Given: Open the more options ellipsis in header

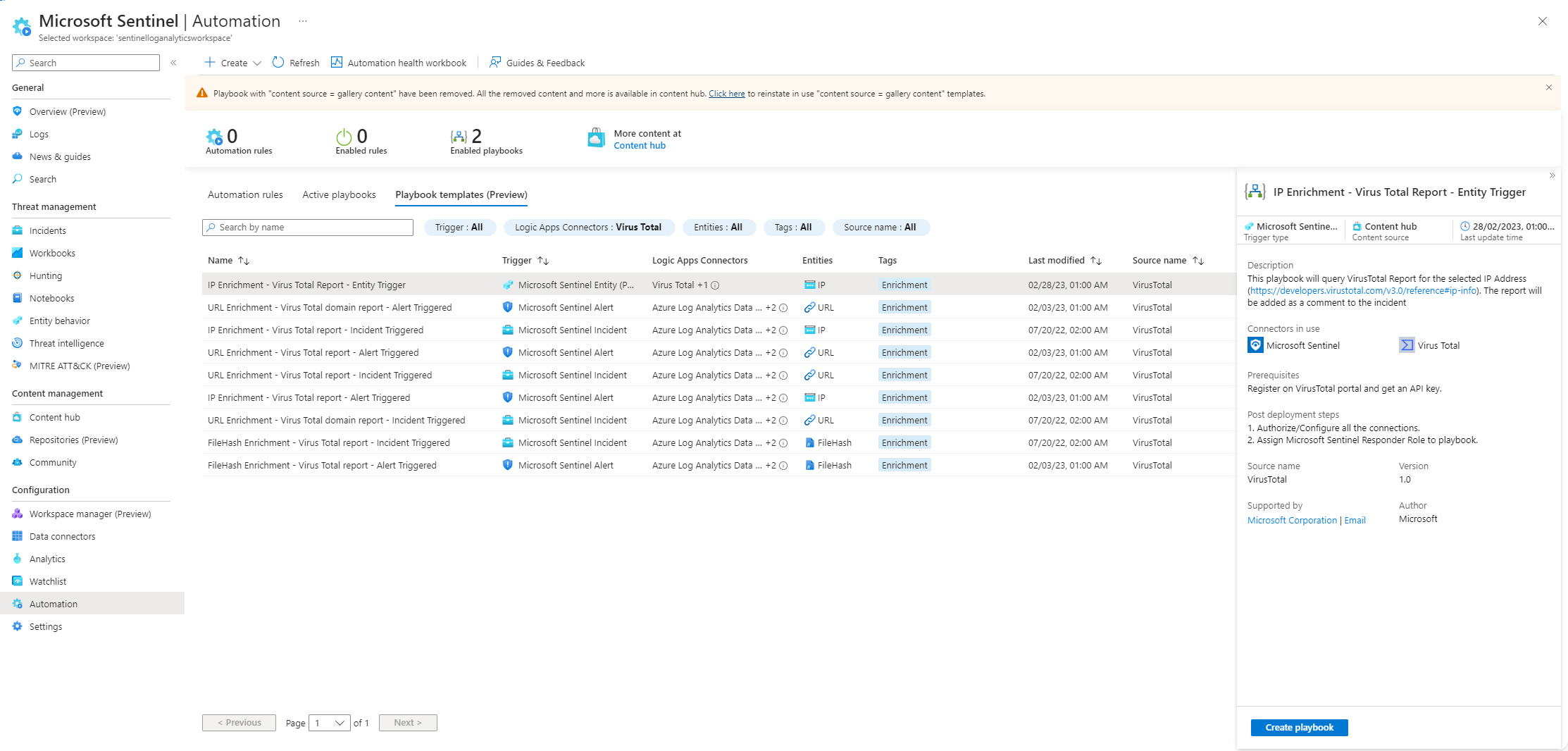Looking at the screenshot, I should pos(303,21).
